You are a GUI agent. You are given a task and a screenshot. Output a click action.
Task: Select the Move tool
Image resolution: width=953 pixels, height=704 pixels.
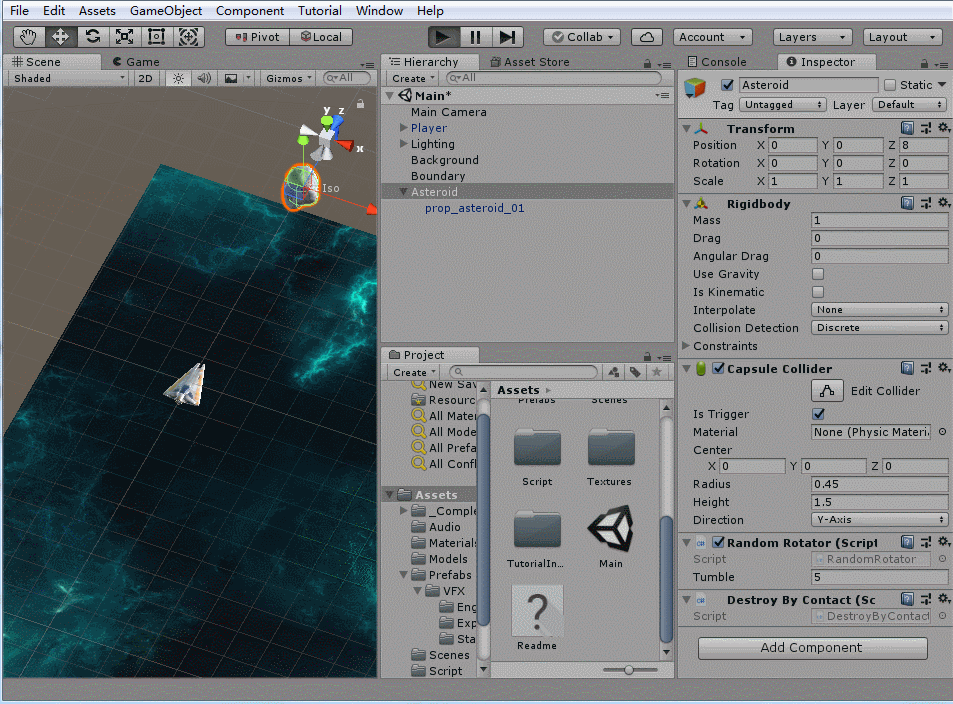point(60,37)
